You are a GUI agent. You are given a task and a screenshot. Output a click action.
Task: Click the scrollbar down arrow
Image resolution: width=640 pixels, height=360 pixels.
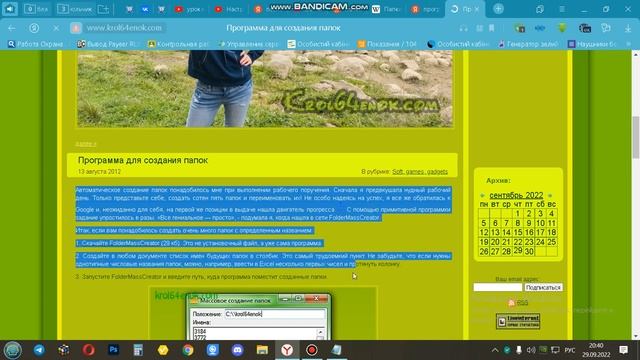(x=636, y=337)
